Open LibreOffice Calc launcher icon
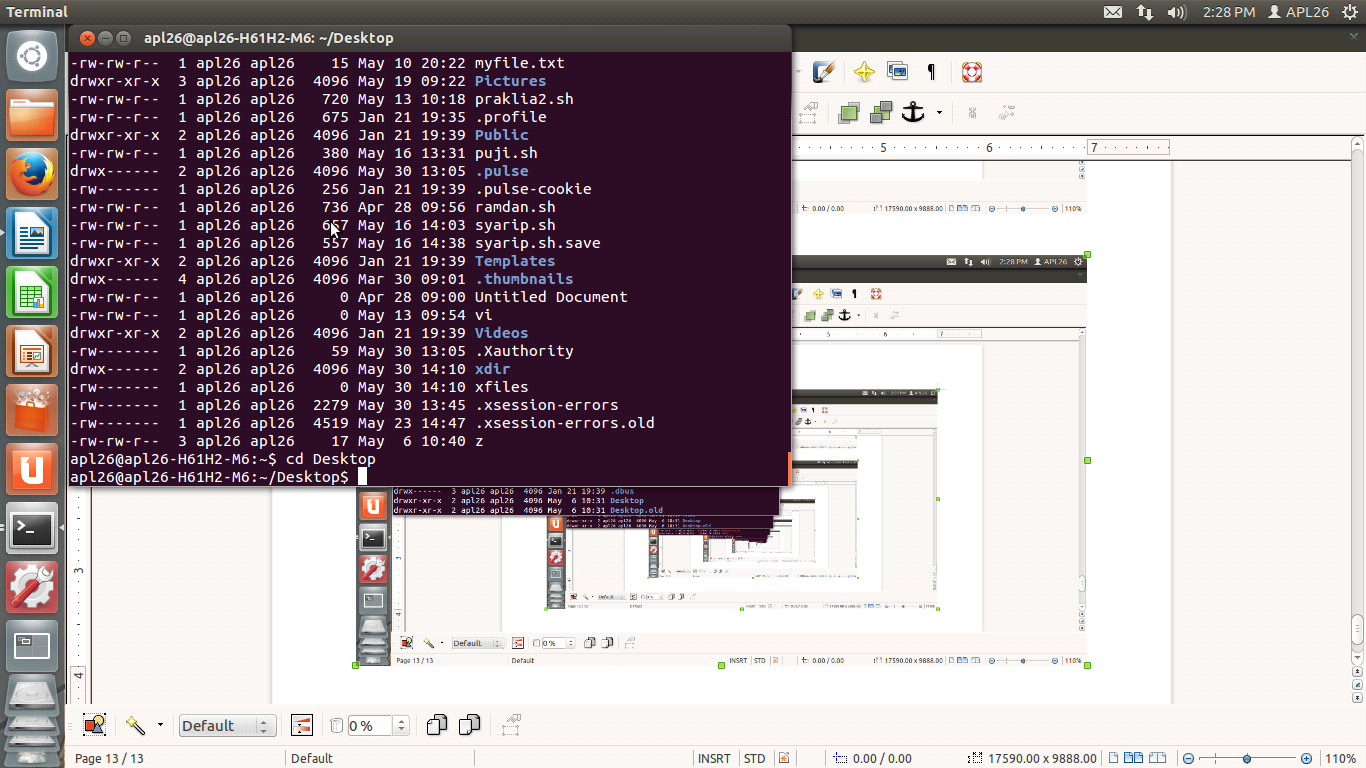The height and width of the screenshot is (768, 1366). [x=32, y=294]
